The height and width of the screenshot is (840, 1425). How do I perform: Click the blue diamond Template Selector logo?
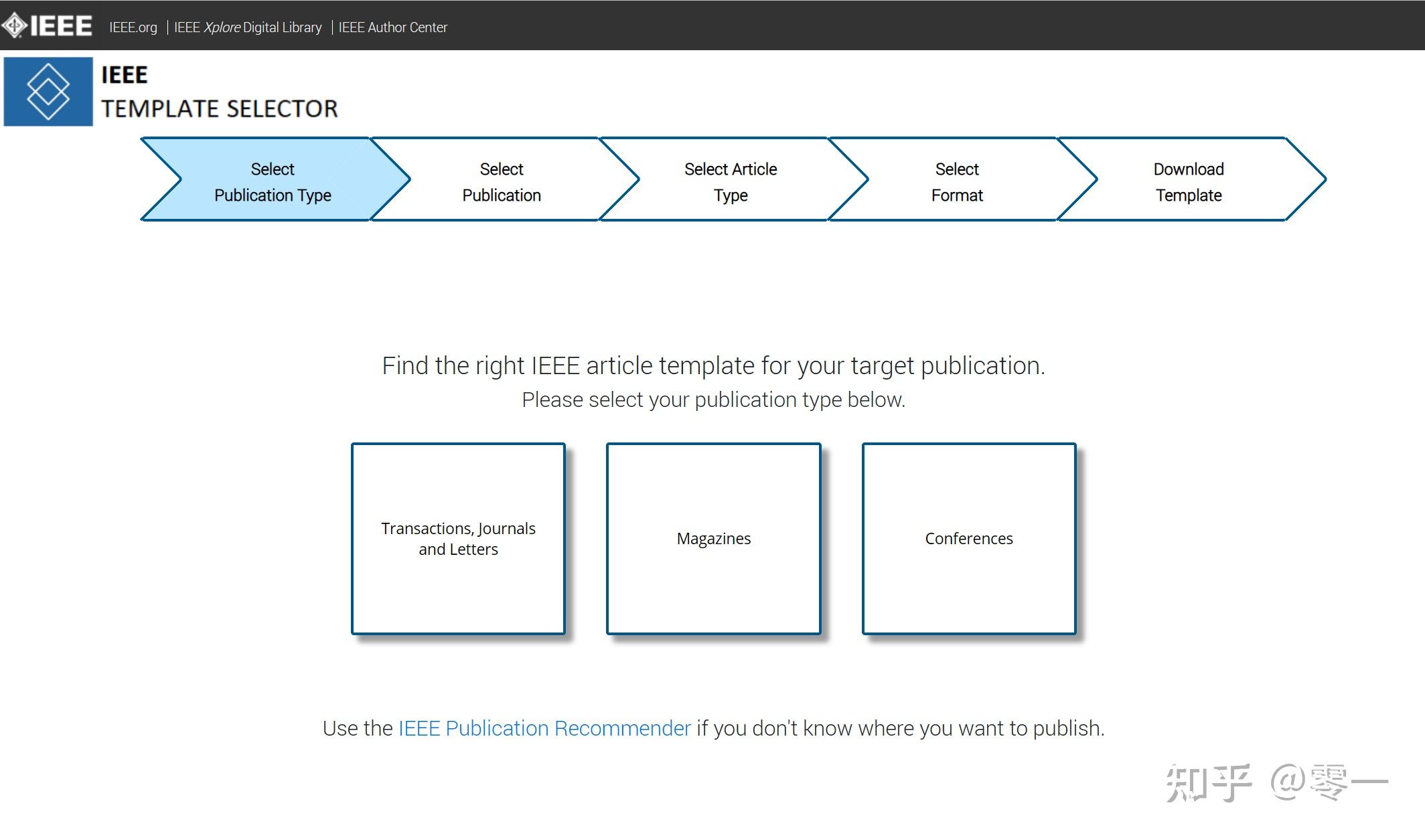(48, 92)
